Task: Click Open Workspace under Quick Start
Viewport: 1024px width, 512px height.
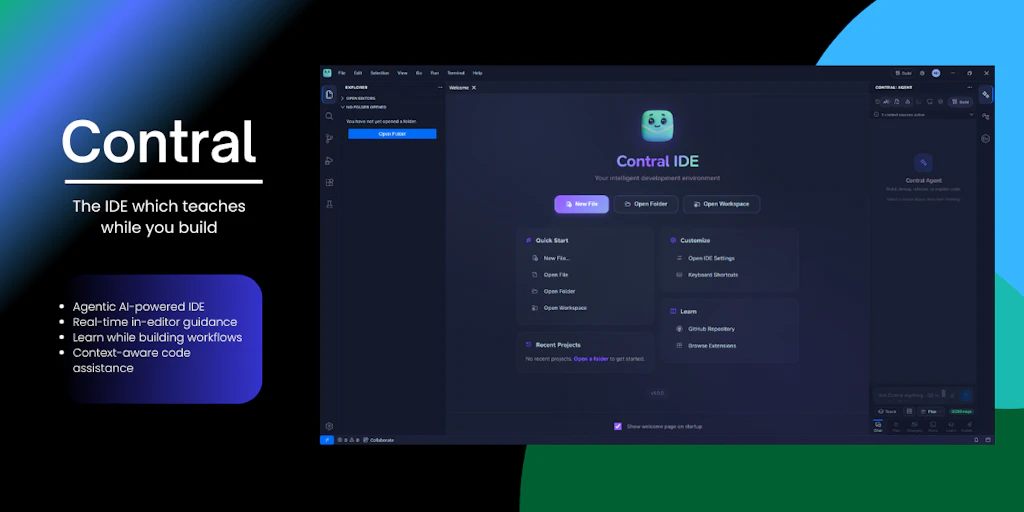Action: pyautogui.click(x=559, y=308)
